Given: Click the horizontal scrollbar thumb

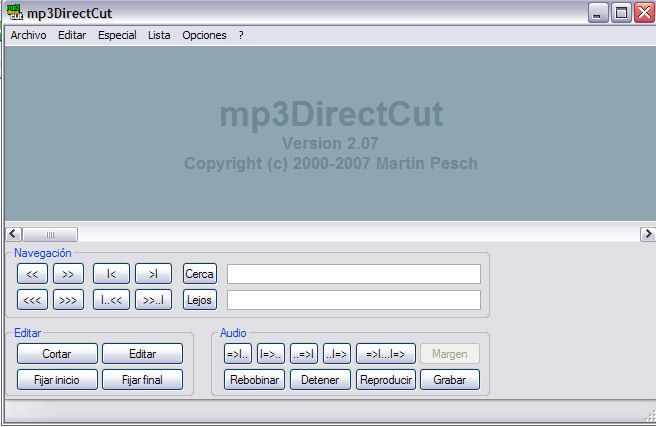Looking at the screenshot, I should tap(50, 234).
